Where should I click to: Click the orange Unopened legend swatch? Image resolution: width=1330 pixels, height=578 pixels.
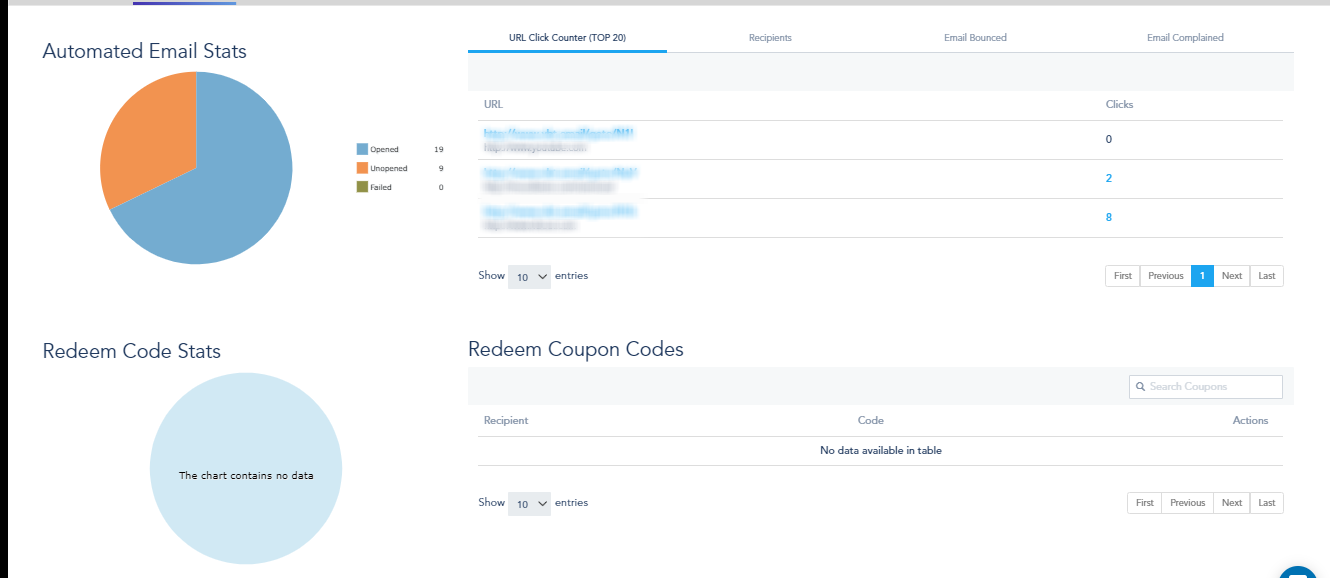362,168
